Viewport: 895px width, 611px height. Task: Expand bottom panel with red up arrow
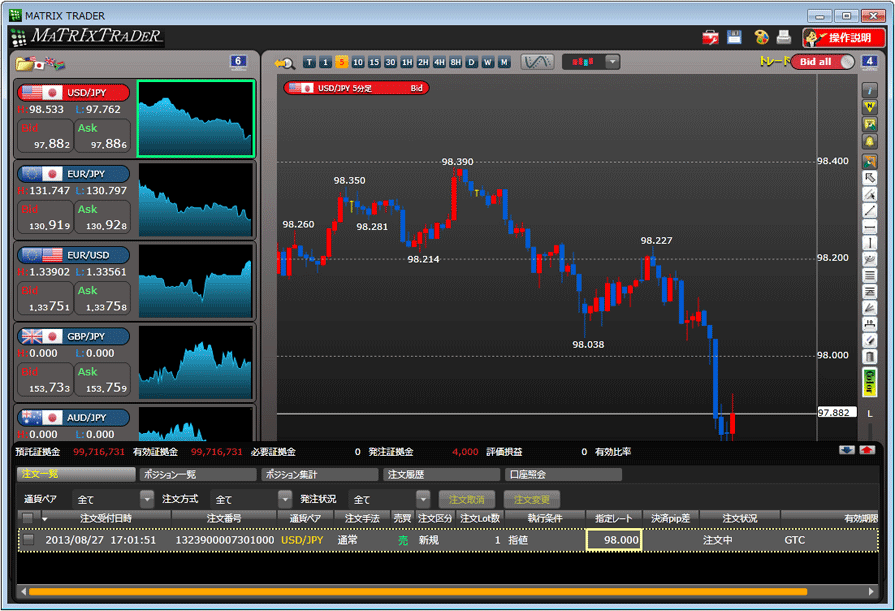pos(867,450)
